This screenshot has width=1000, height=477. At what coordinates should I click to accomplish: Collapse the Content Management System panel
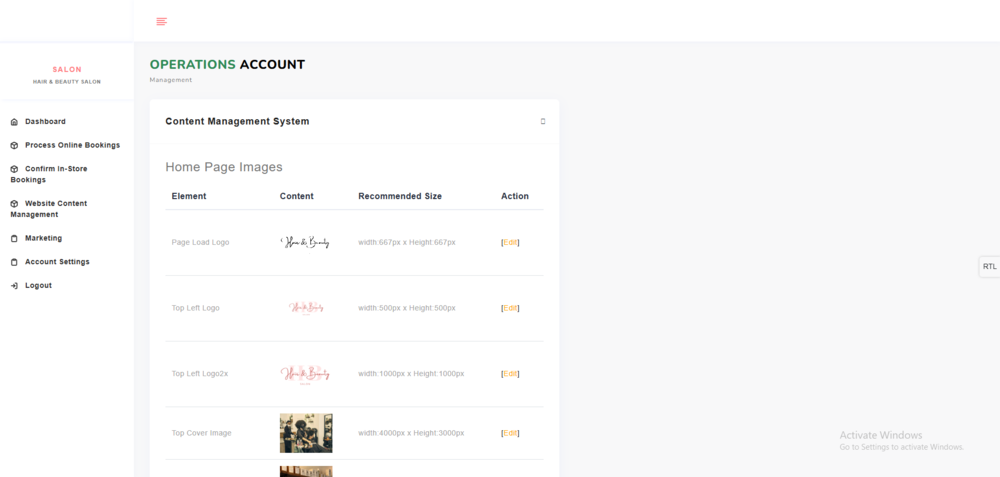click(x=543, y=122)
